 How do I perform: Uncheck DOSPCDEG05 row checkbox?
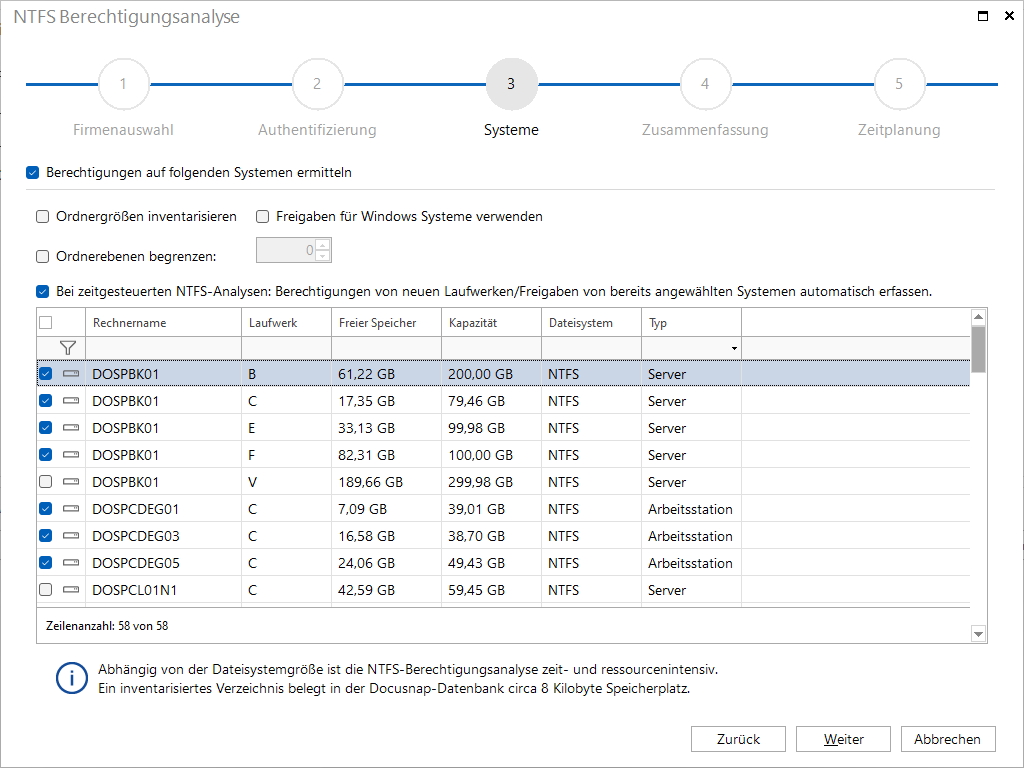tap(46, 562)
